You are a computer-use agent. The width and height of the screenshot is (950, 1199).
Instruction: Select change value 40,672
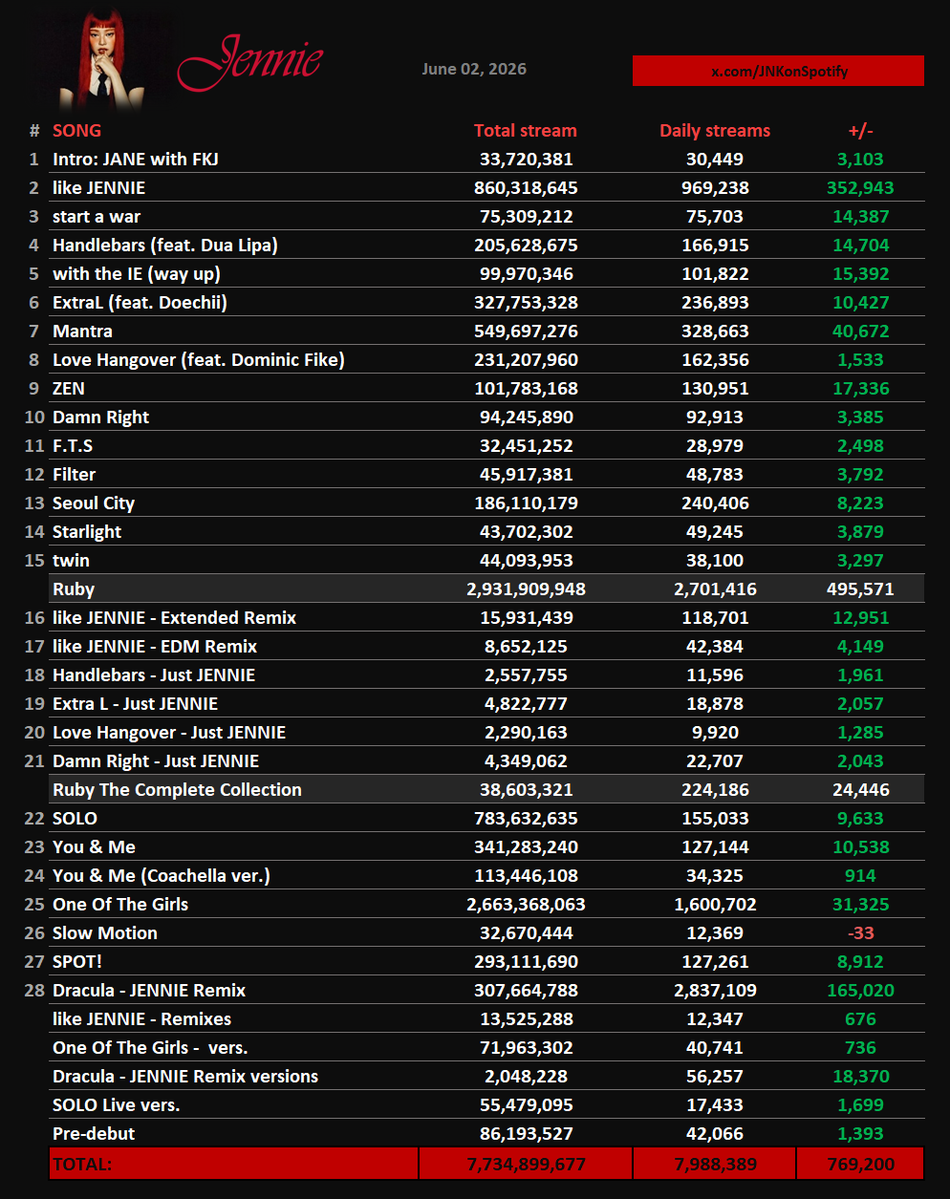[861, 331]
